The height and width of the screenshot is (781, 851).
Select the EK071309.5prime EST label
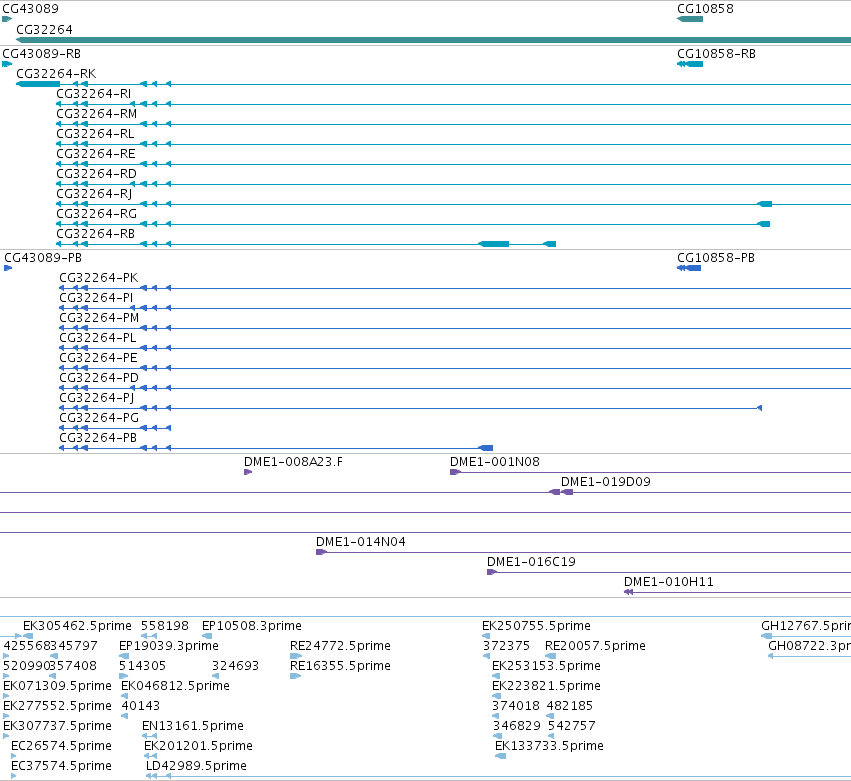[x=58, y=686]
